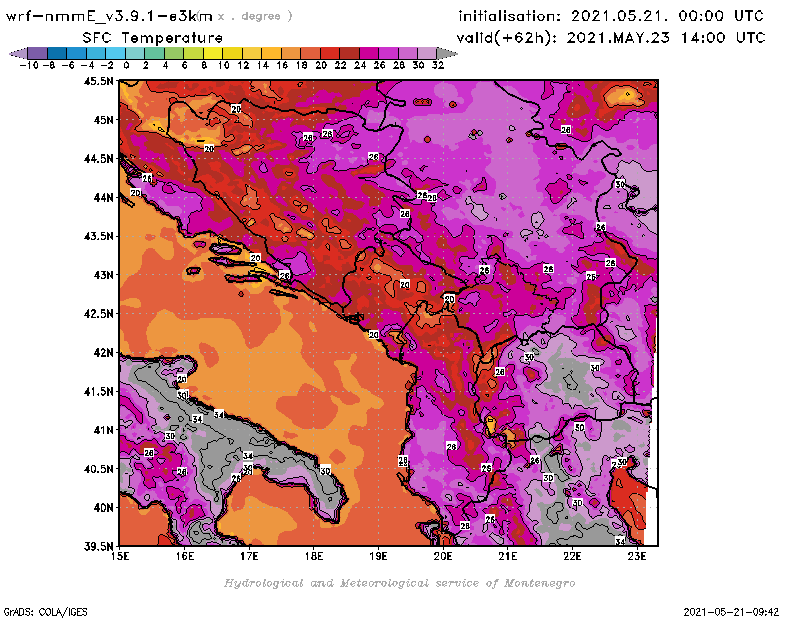
Task: Click the colorbar label 32
Action: click(438, 65)
